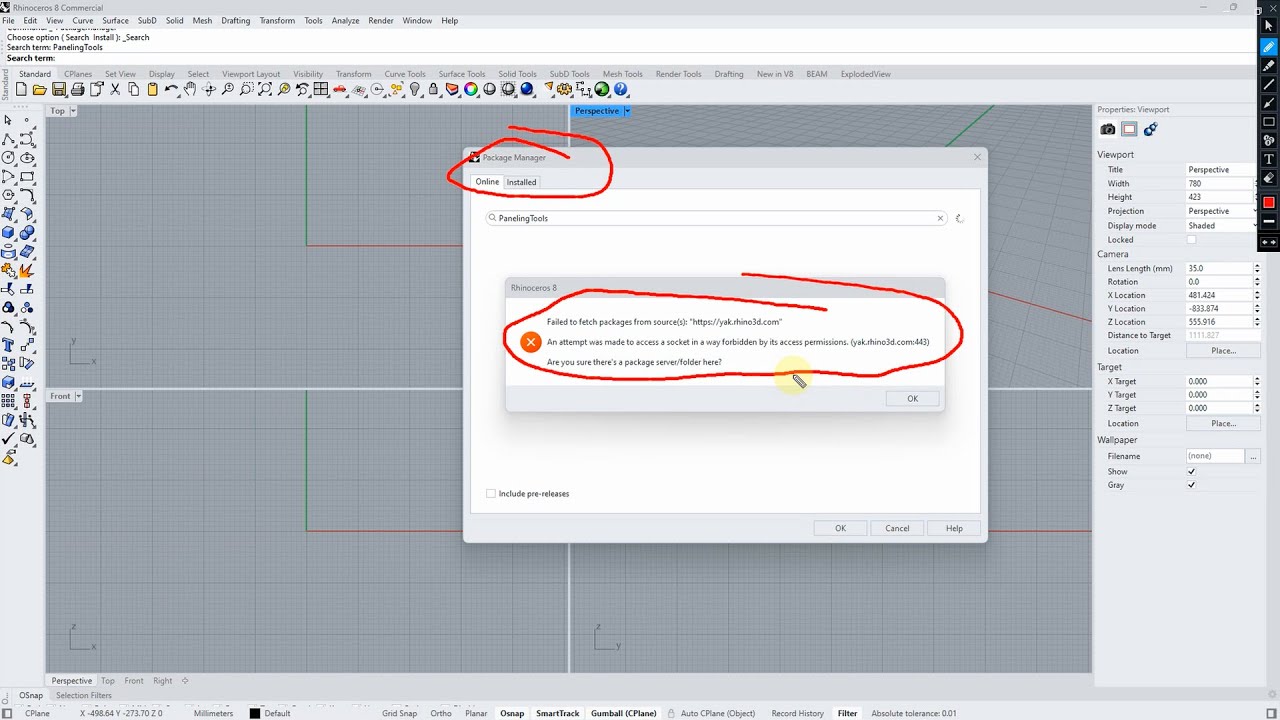Clear the Package Manager search text
1280x720 pixels.
coord(940,218)
